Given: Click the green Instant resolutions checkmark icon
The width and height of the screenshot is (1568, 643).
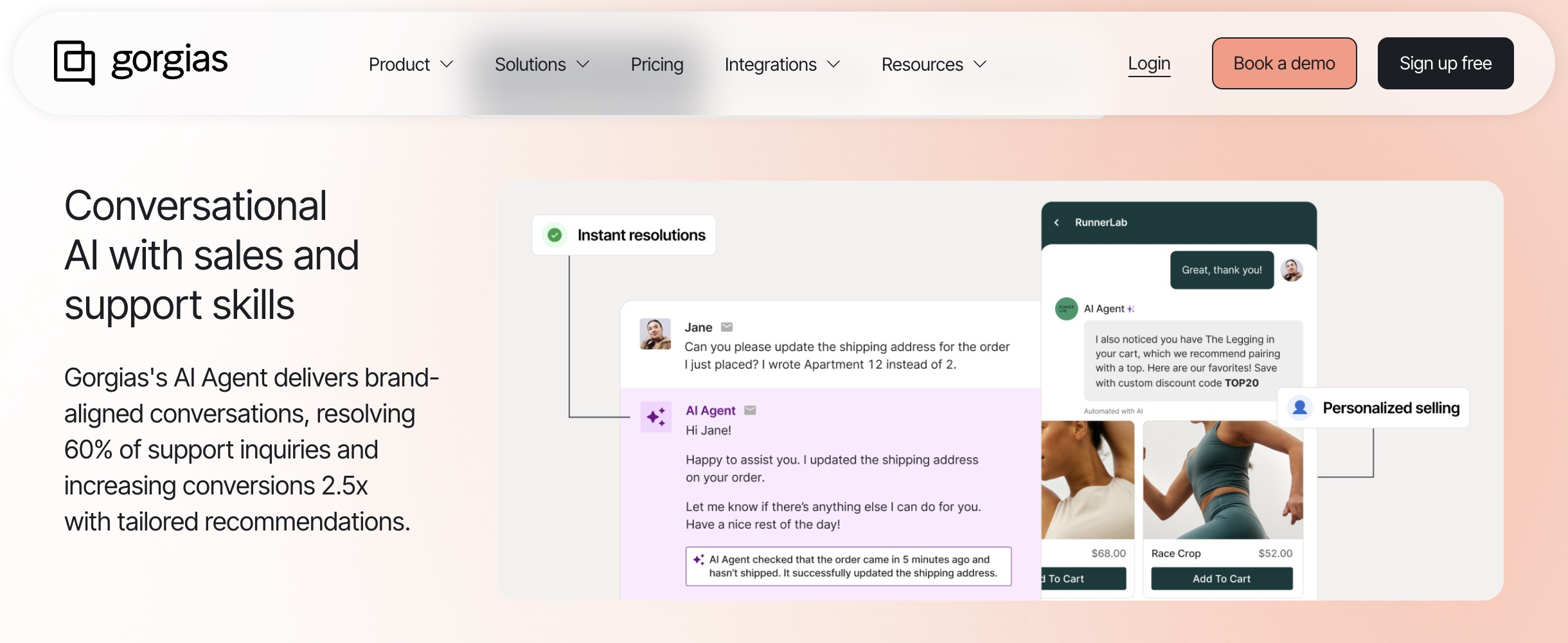Looking at the screenshot, I should click(555, 235).
